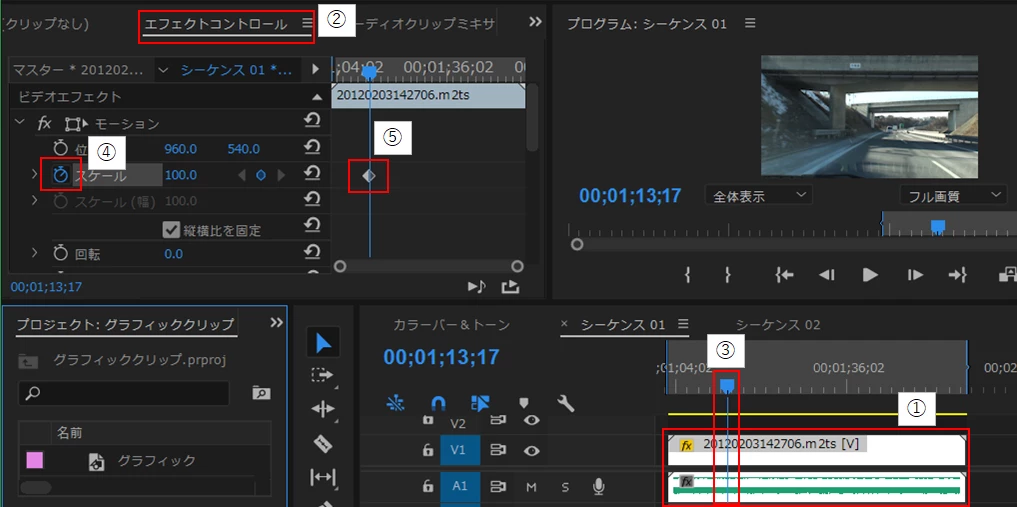Select シーケンス 01 timeline tab
The width and height of the screenshot is (1017, 507).
(623, 325)
